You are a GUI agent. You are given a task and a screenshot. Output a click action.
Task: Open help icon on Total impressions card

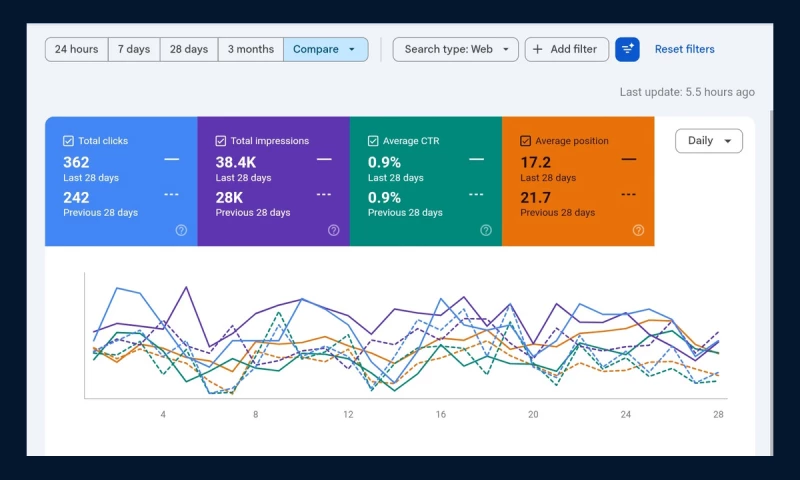334,230
